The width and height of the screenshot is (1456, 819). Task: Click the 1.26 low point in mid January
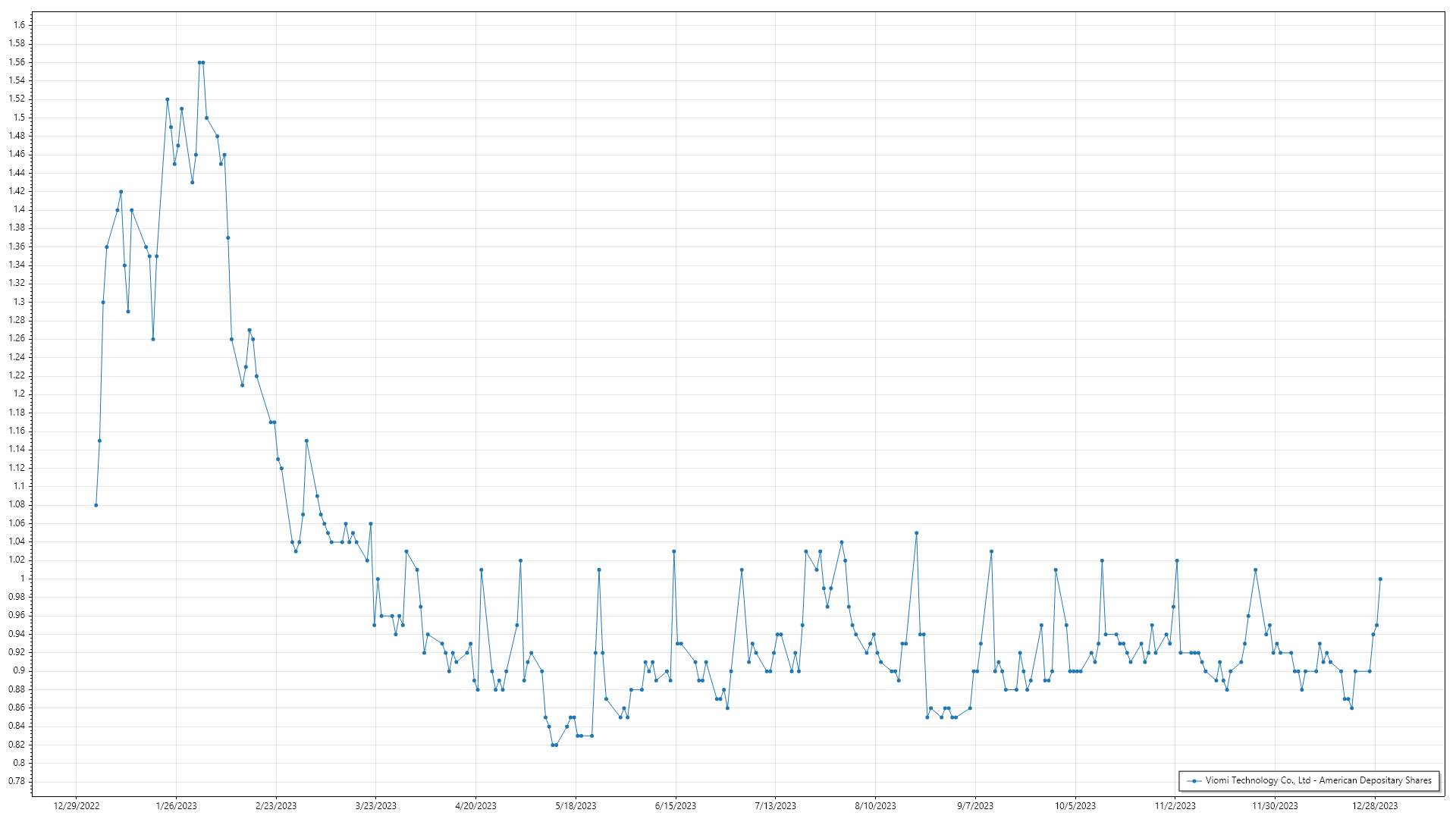point(153,339)
